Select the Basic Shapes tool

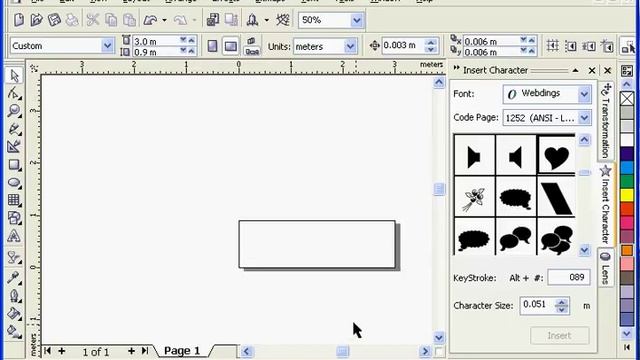click(14, 218)
